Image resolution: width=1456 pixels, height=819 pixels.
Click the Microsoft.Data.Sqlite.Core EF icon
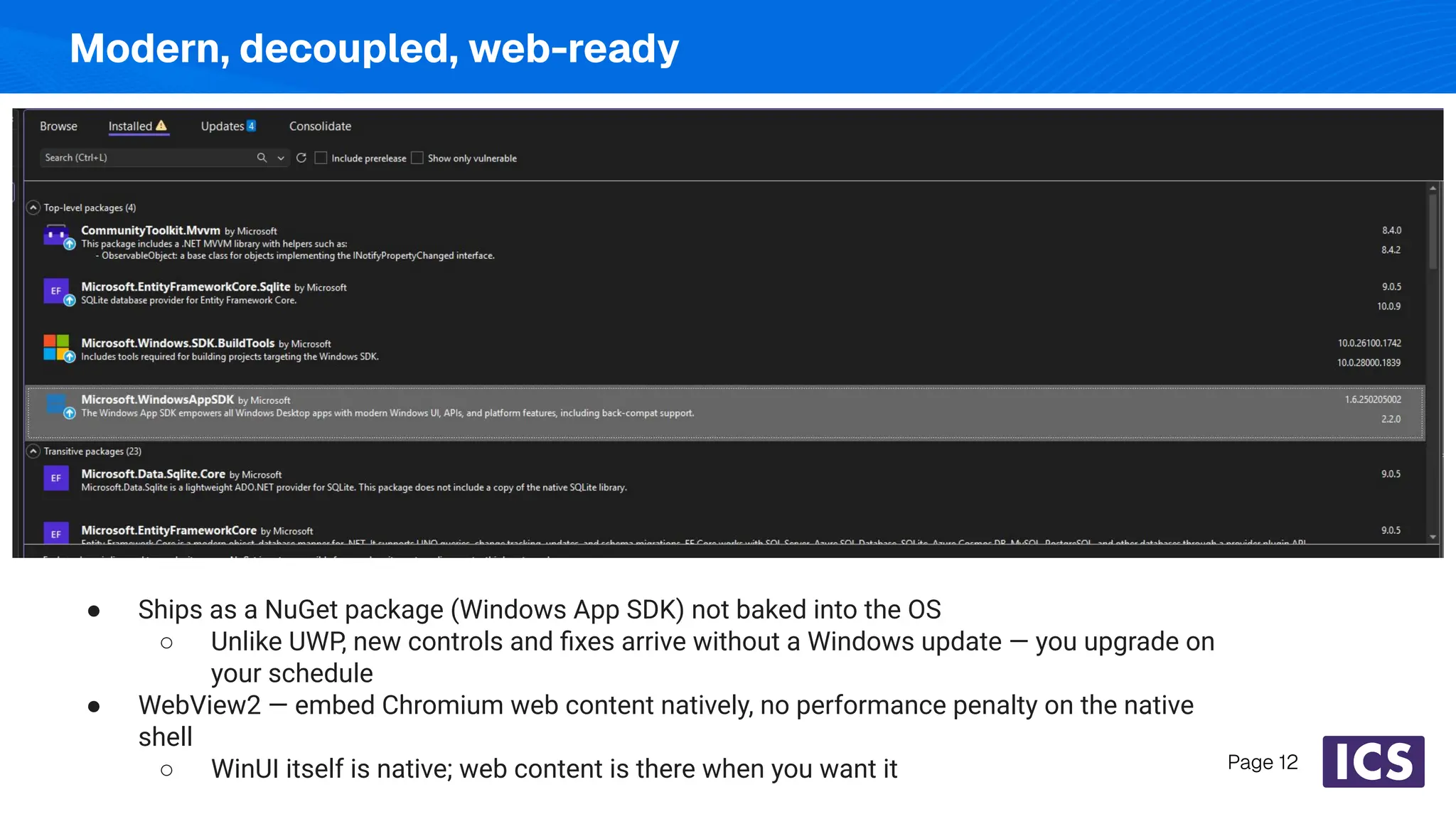click(x=56, y=478)
